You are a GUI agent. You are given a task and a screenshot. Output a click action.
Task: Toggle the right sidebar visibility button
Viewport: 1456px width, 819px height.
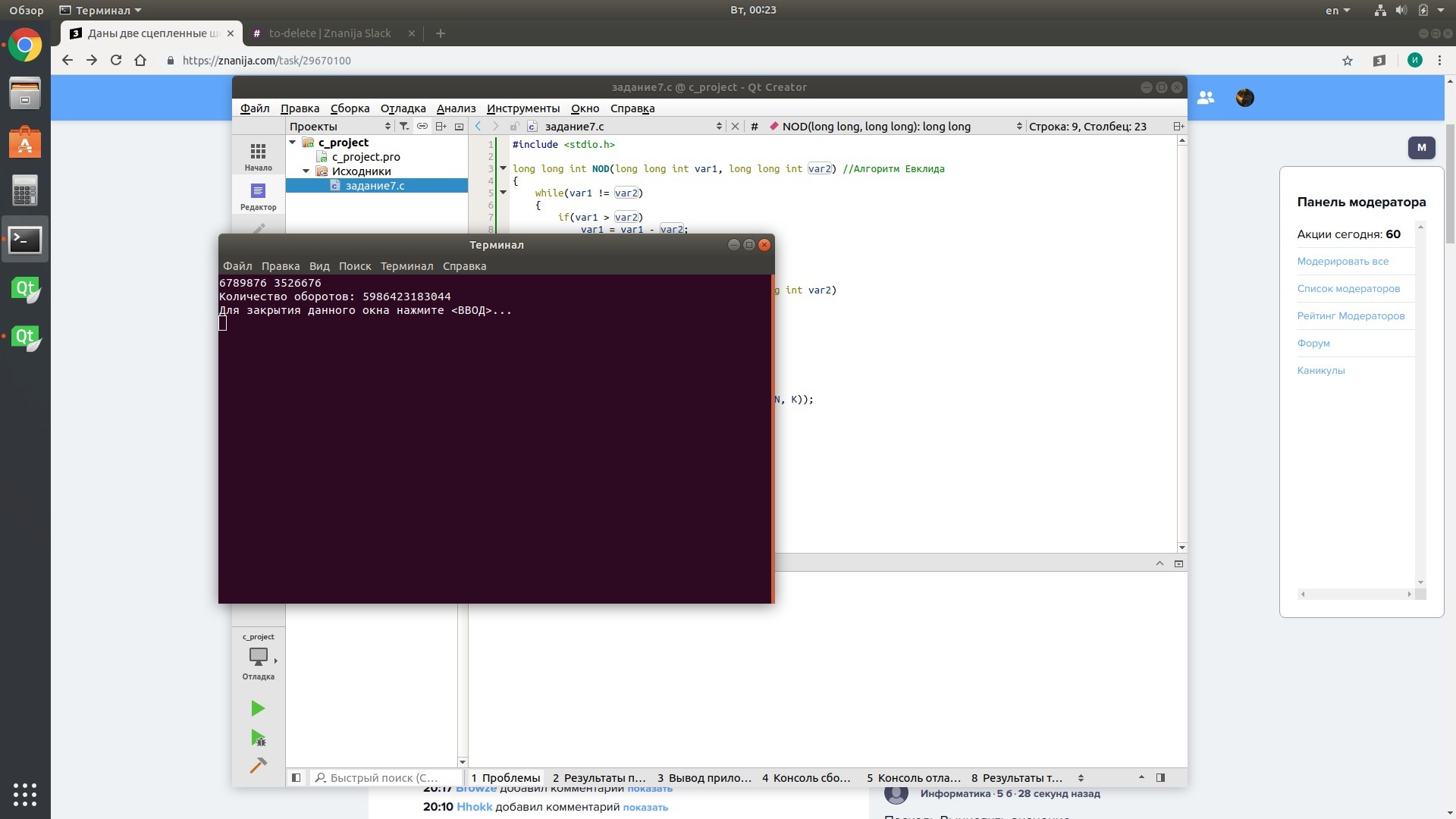coord(1160,777)
